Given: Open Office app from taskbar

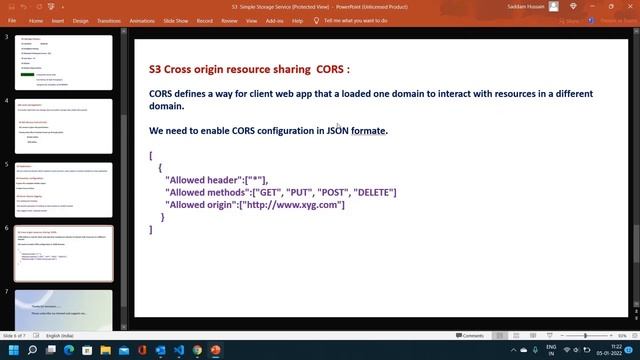Looking at the screenshot, I should point(142,350).
